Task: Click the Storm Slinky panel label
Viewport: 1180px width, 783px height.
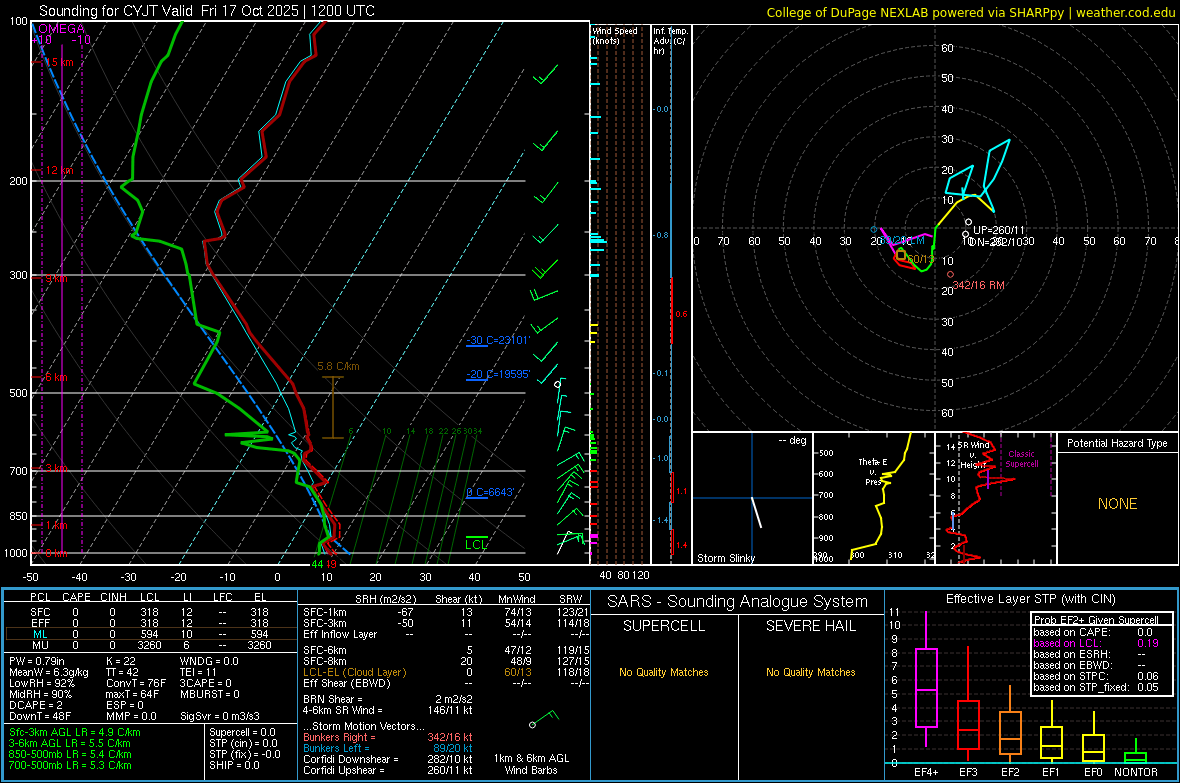Action: click(725, 558)
